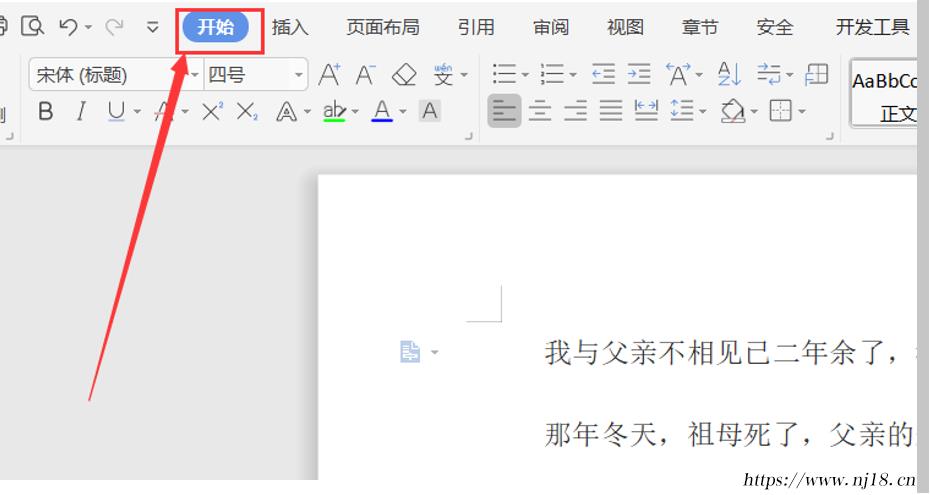Sort text with the A-Z icon
Screen dimensions: 930x495
729,75
